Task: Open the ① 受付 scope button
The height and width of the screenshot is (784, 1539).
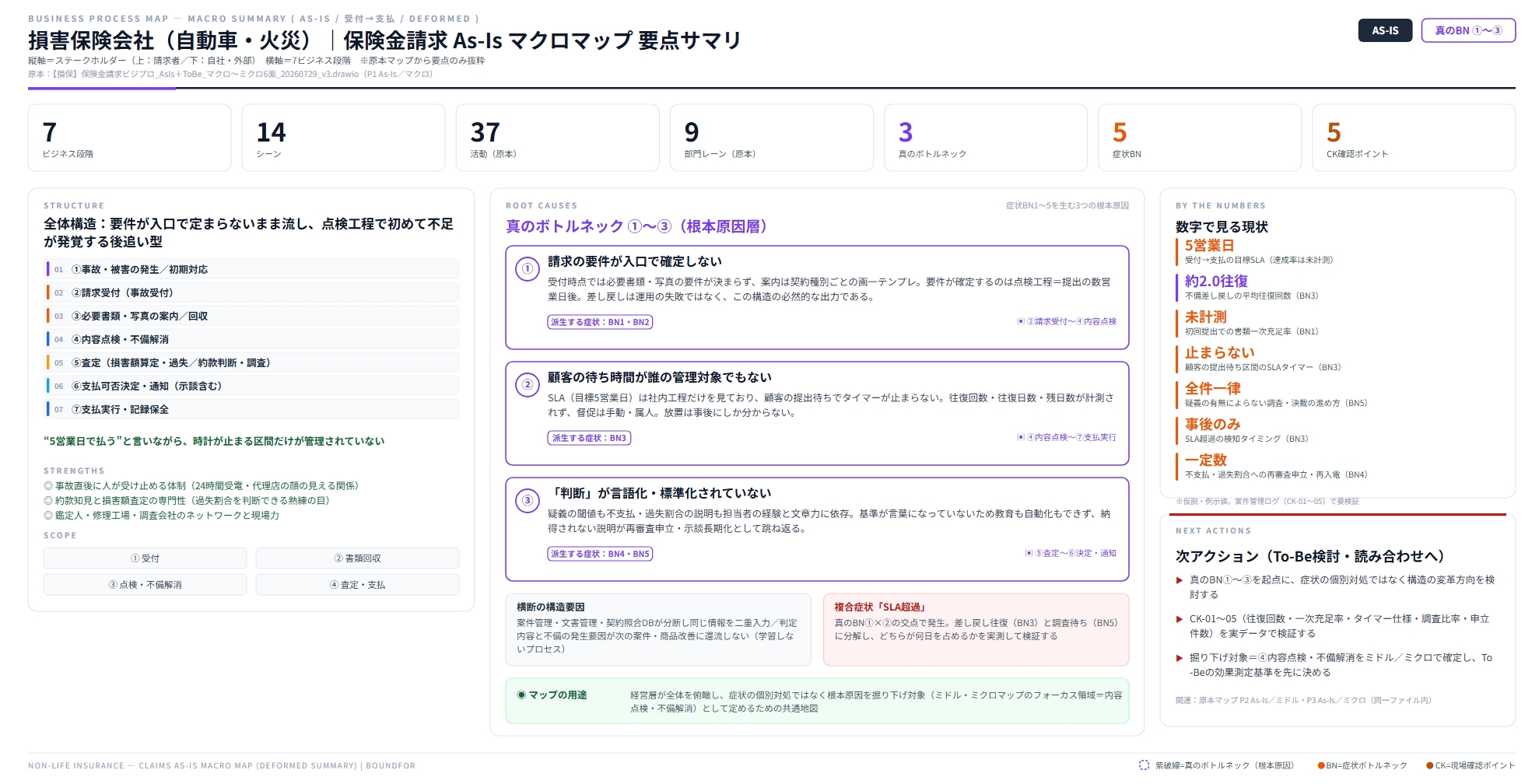Action: pos(145,558)
